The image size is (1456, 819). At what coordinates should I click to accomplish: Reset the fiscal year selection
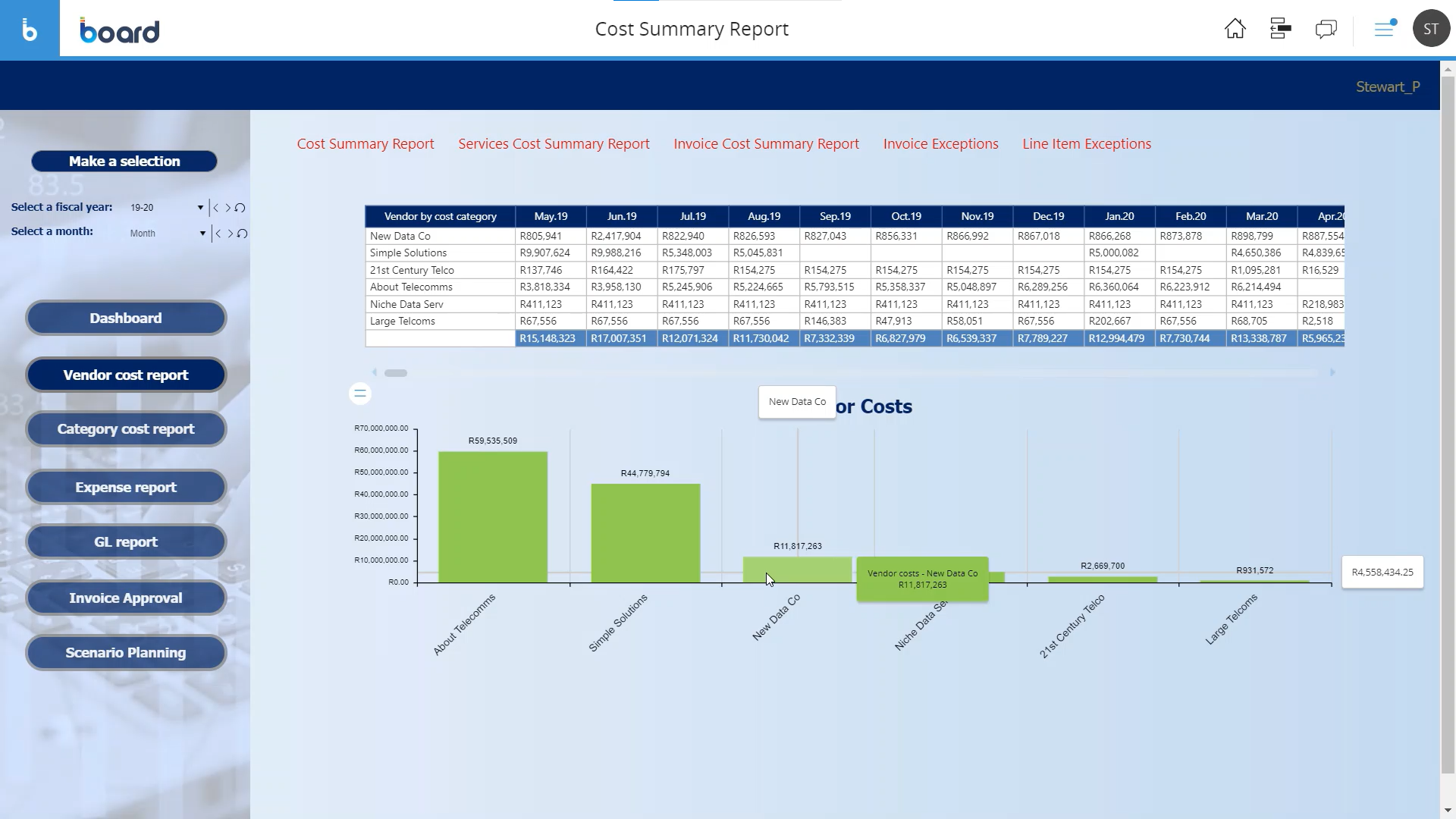pyautogui.click(x=240, y=208)
